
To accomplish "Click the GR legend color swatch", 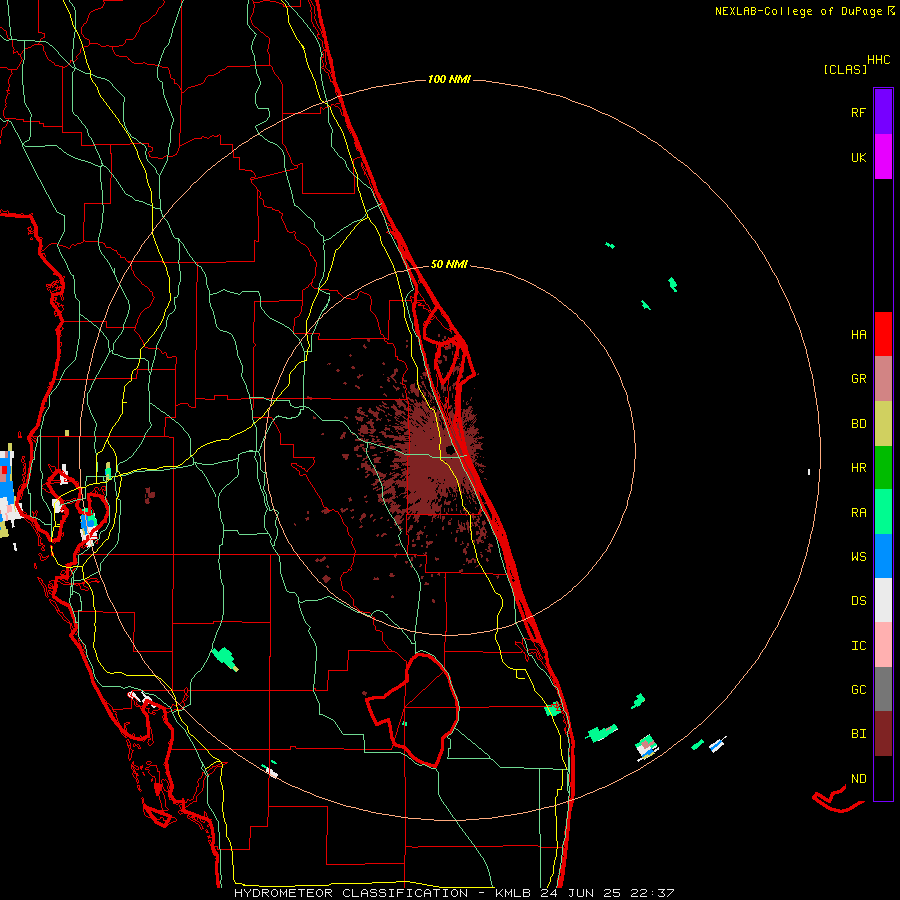I will (x=883, y=379).
